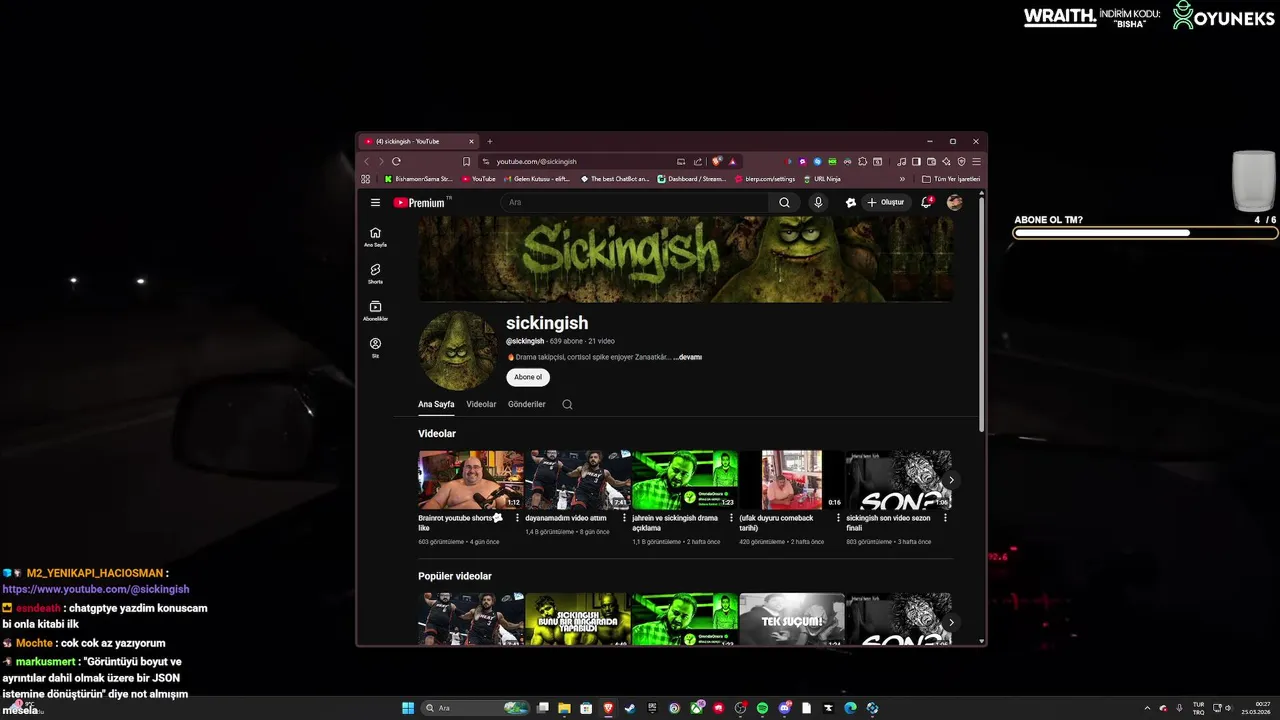
Task: Open the Siz section in the sidebar
Action: tap(375, 348)
